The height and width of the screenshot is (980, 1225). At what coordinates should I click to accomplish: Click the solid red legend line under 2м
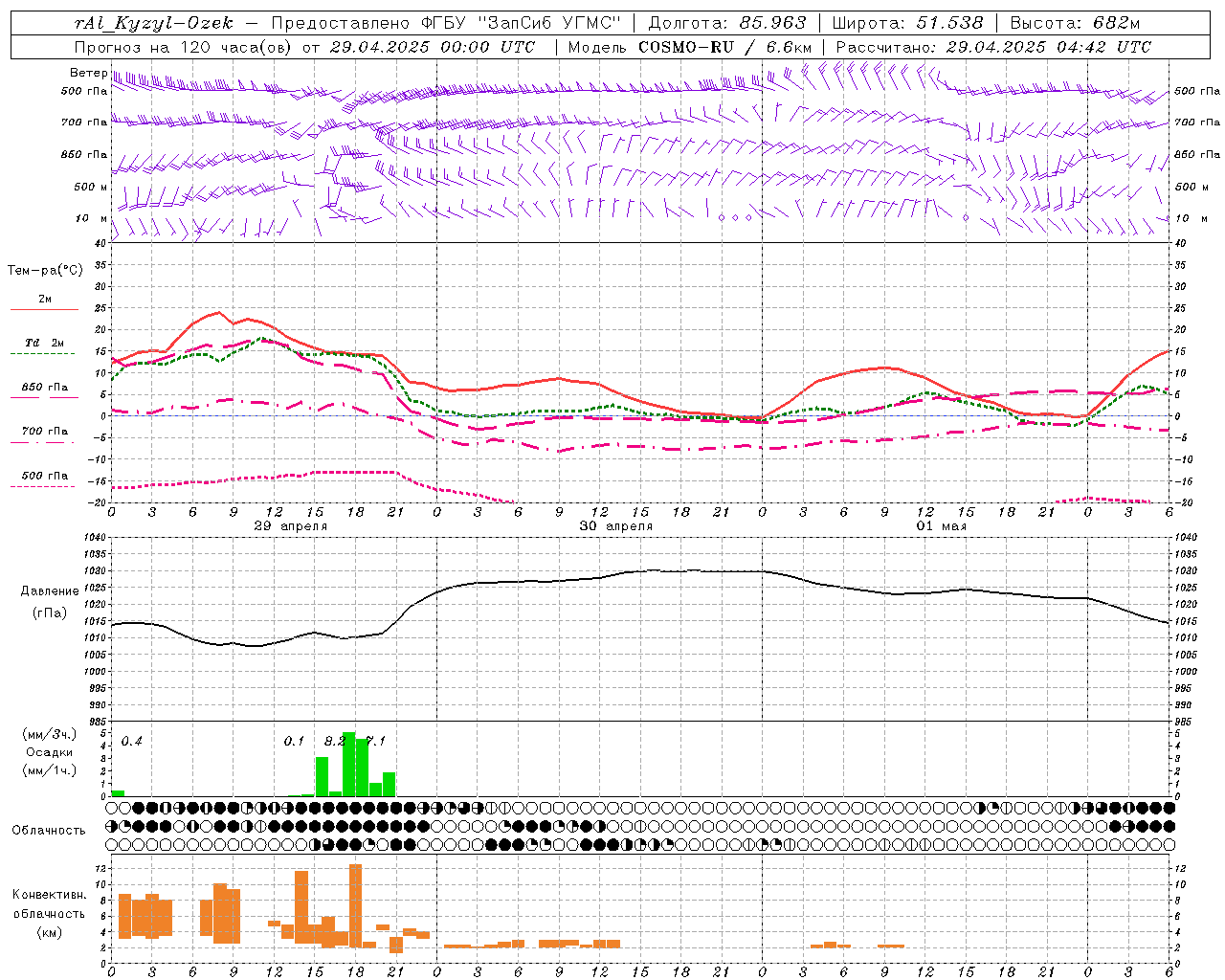point(44,310)
